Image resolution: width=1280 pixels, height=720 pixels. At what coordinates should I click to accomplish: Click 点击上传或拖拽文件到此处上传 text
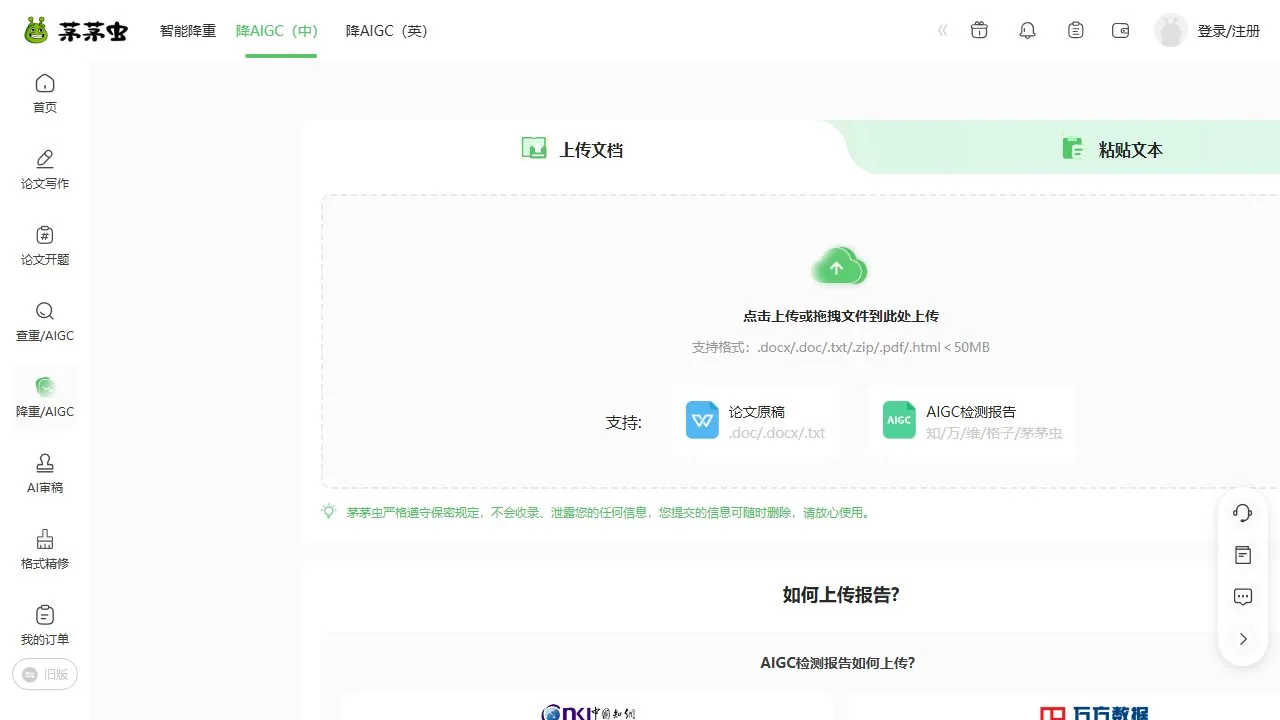tap(841, 316)
